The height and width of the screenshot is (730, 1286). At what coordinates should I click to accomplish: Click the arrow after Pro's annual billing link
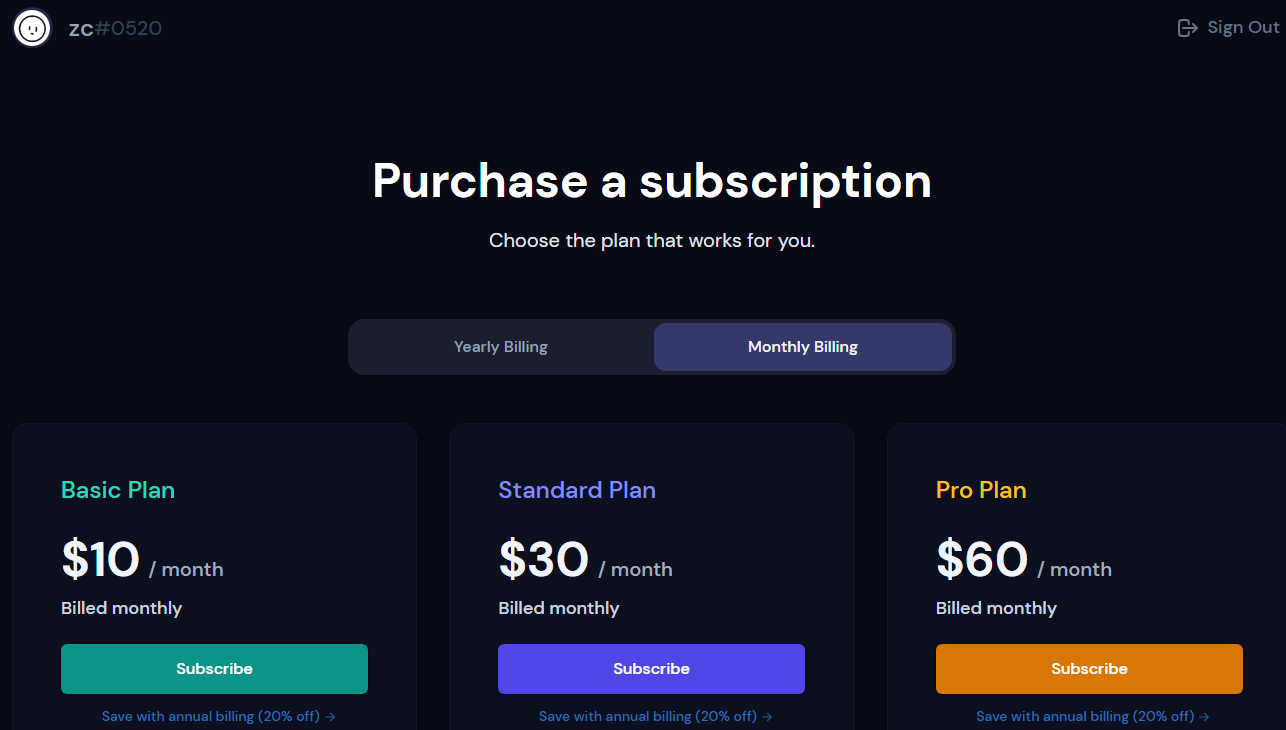tap(1205, 717)
